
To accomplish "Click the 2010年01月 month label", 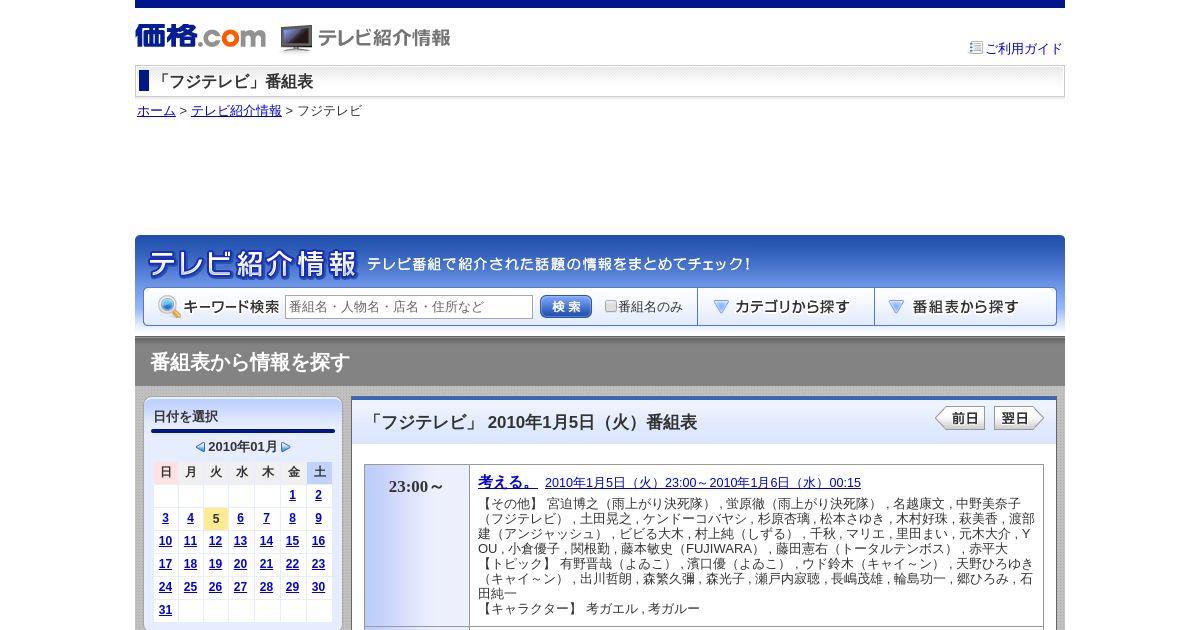I will point(243,447).
